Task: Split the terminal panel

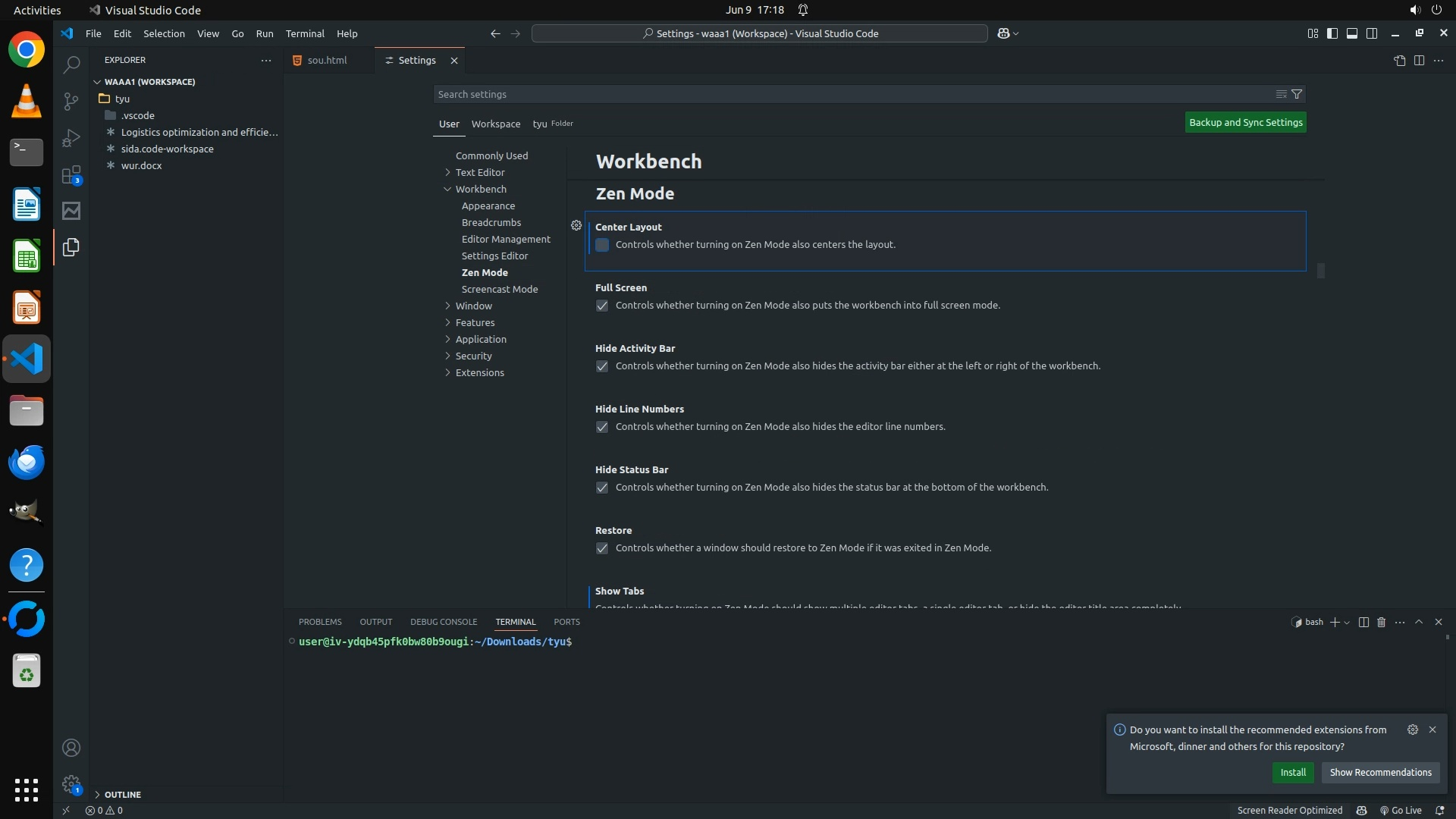Action: (x=1363, y=622)
